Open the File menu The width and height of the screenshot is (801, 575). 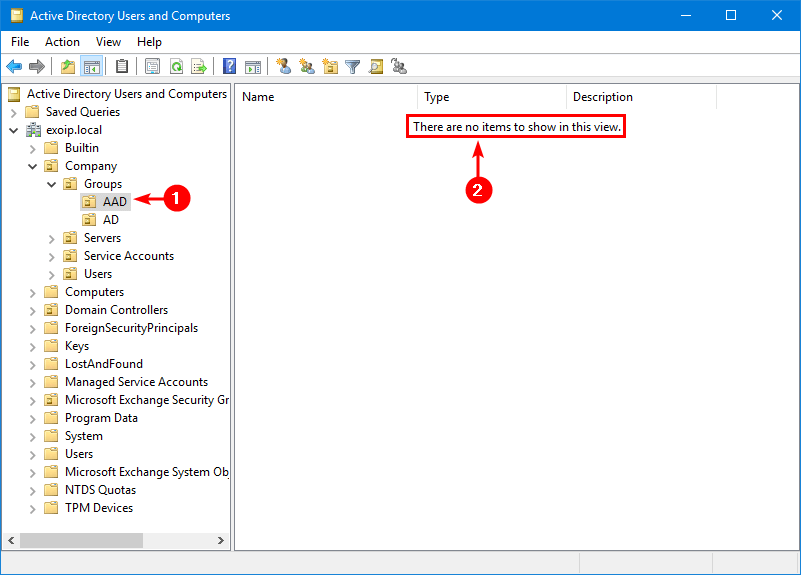[20, 42]
